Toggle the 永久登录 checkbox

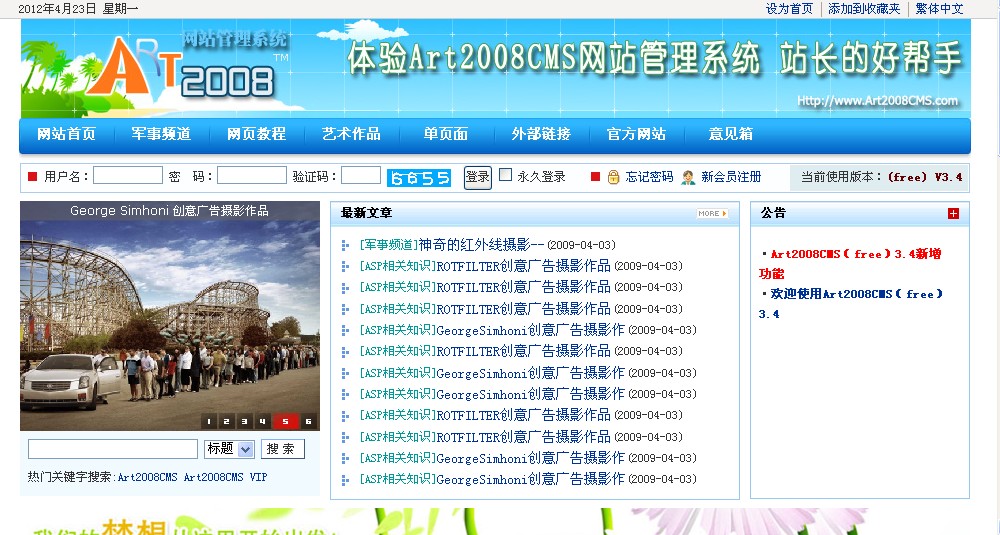pos(505,175)
